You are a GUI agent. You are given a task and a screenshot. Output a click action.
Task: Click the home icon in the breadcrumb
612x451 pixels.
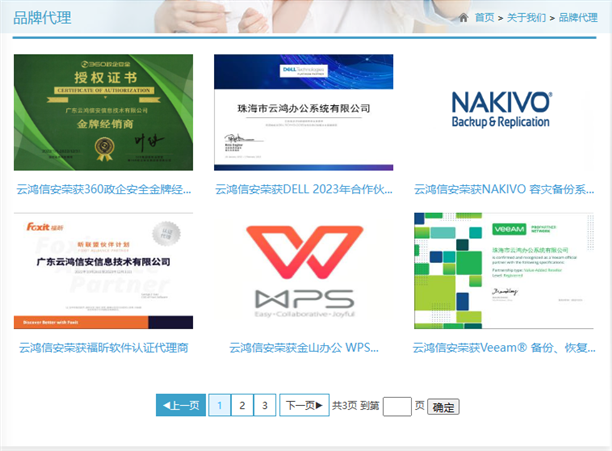tap(463, 18)
